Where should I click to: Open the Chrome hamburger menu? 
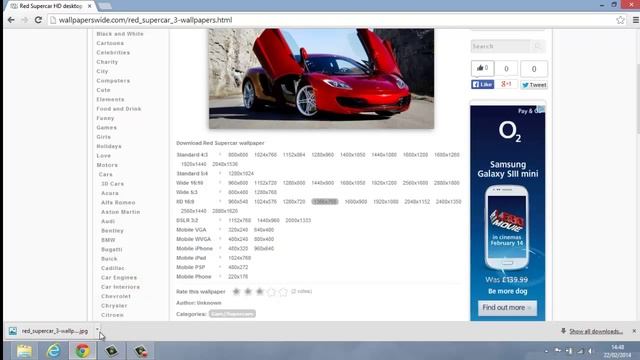(636, 20)
